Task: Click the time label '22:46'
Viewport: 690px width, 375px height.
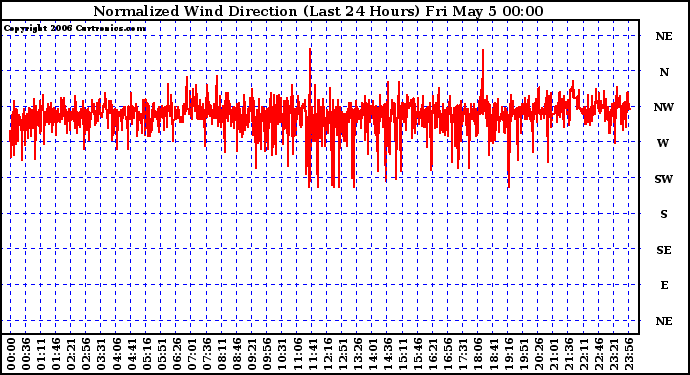Action: tap(598, 354)
